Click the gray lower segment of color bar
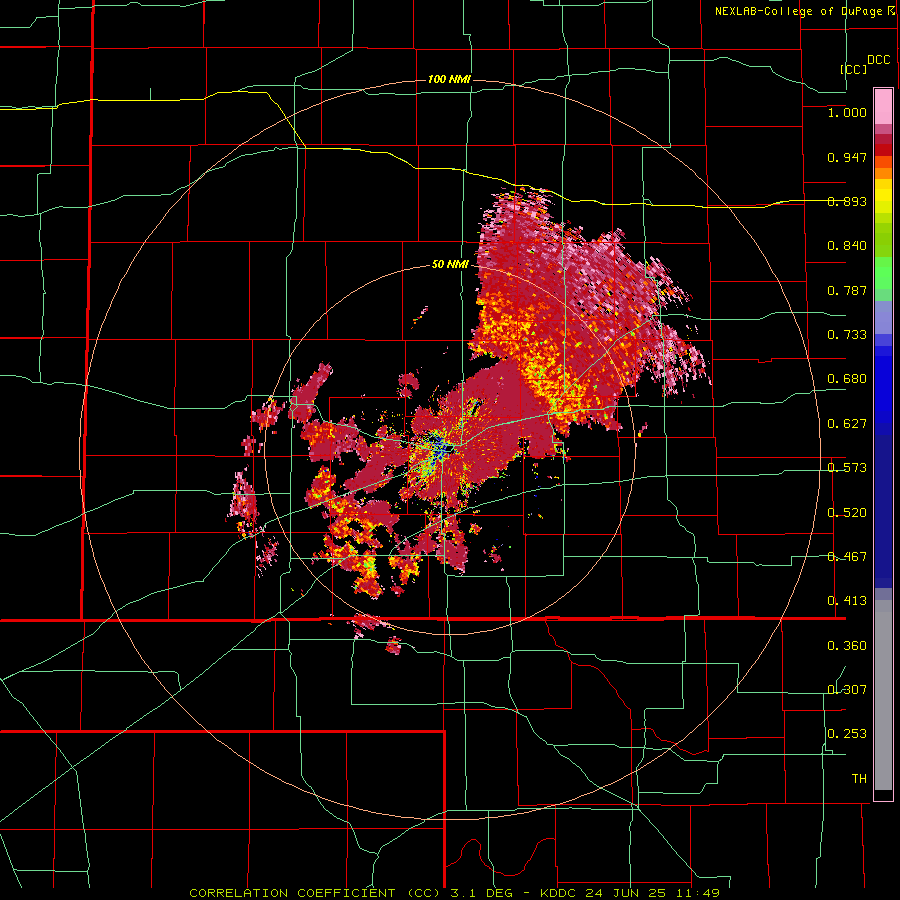 (x=883, y=695)
